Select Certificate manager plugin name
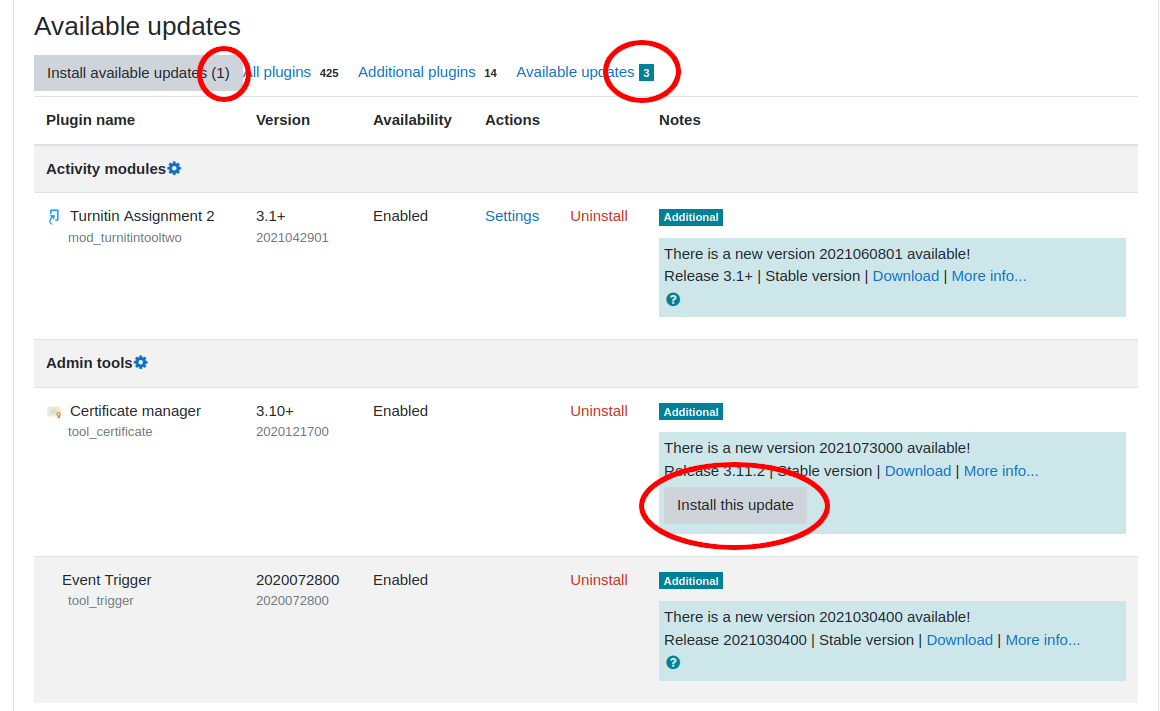 [135, 411]
